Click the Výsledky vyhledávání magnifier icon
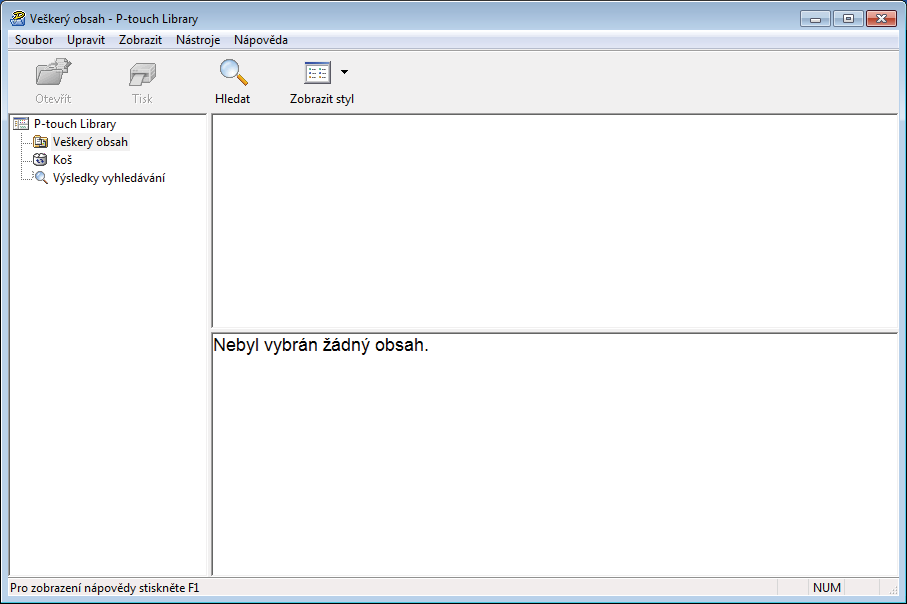Screen dimensions: 907x604 [x=40, y=178]
